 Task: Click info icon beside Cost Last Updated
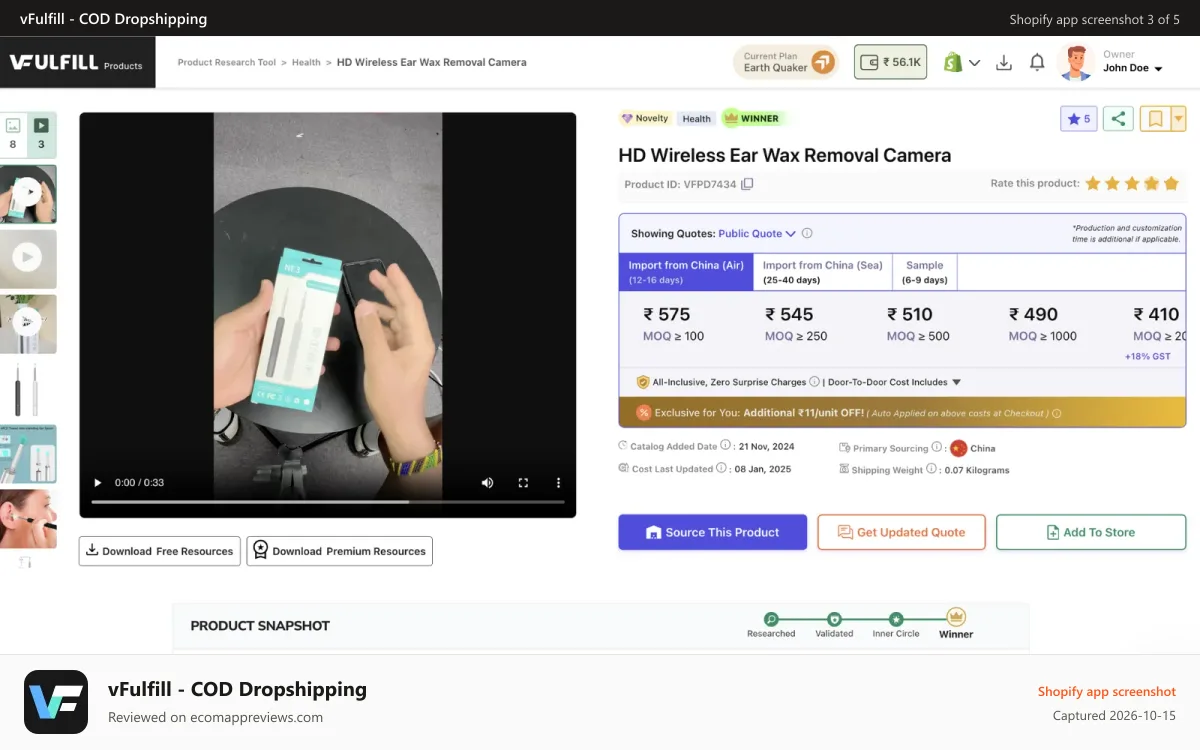click(720, 469)
